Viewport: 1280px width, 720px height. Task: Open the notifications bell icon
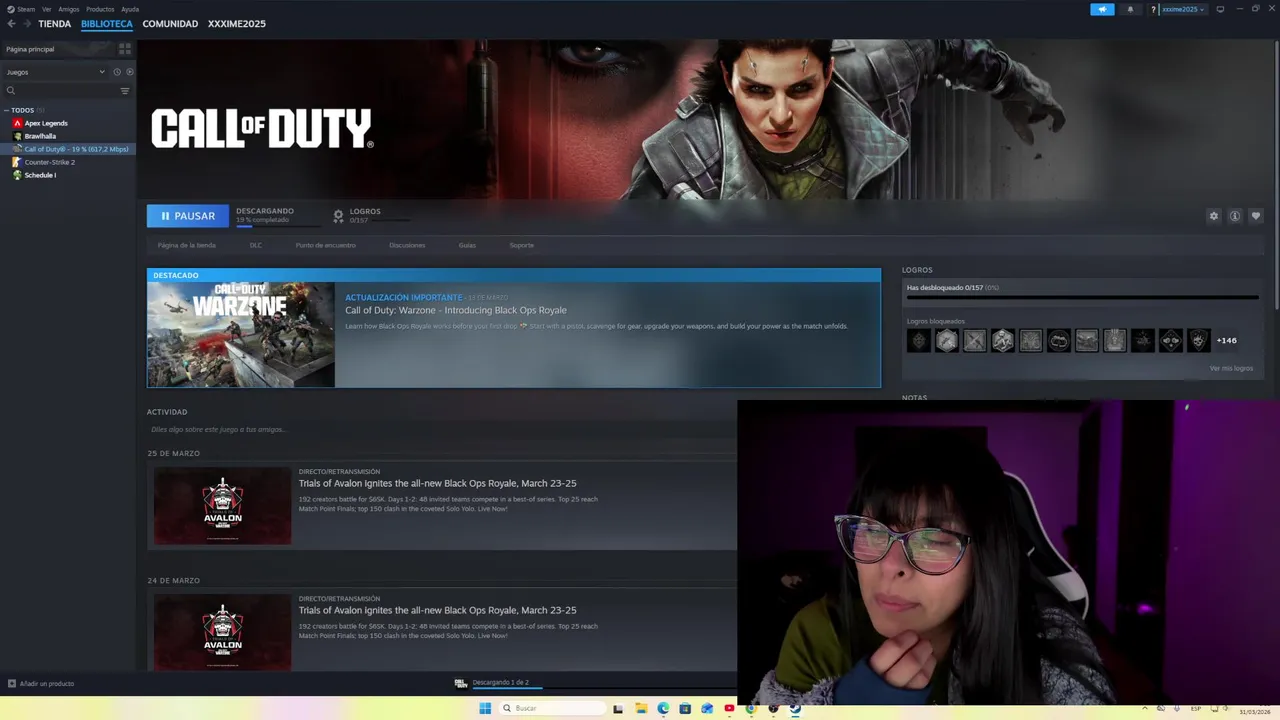(1130, 9)
